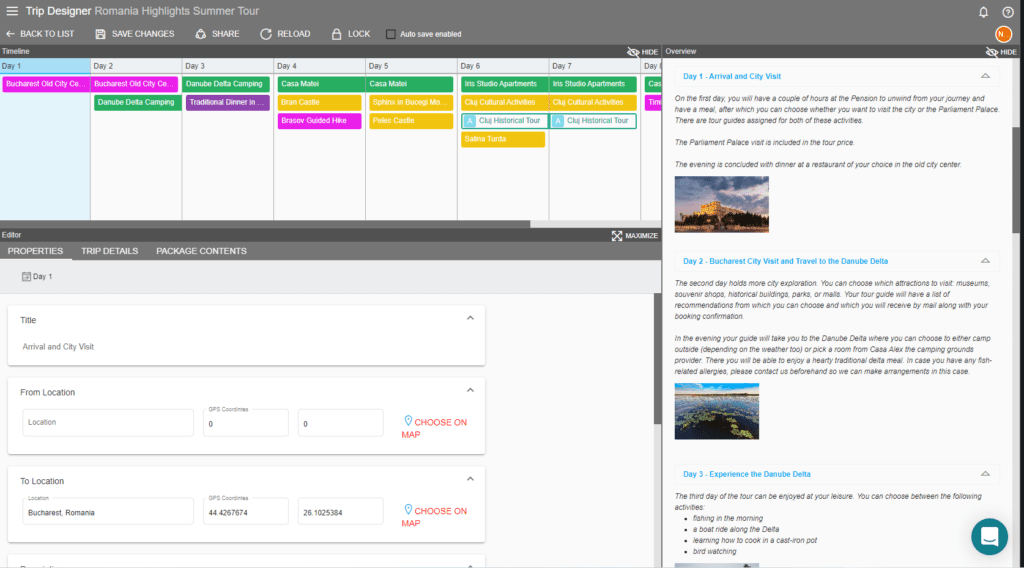Hide the Timeline panel

click(x=643, y=52)
